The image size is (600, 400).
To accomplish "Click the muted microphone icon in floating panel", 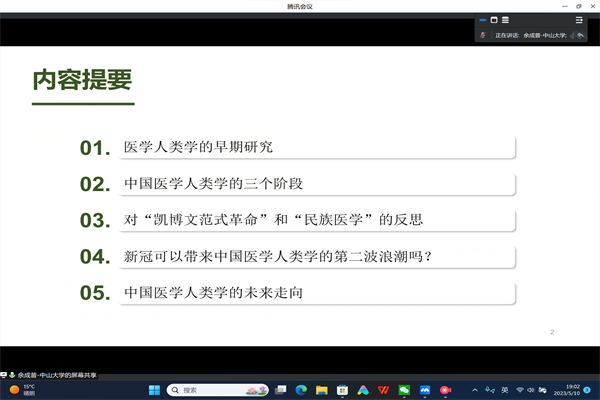I will point(484,35).
